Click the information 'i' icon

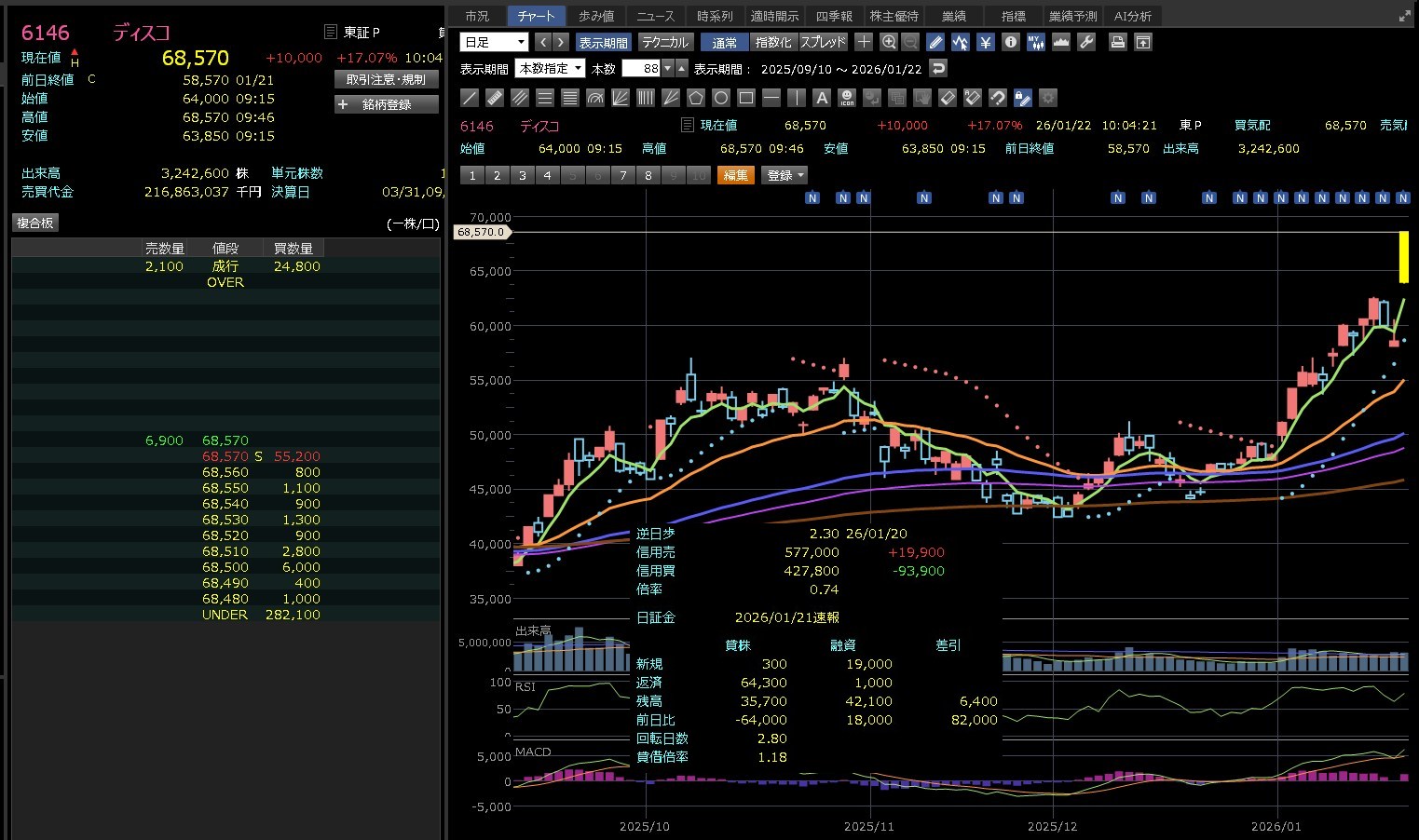tap(1010, 42)
